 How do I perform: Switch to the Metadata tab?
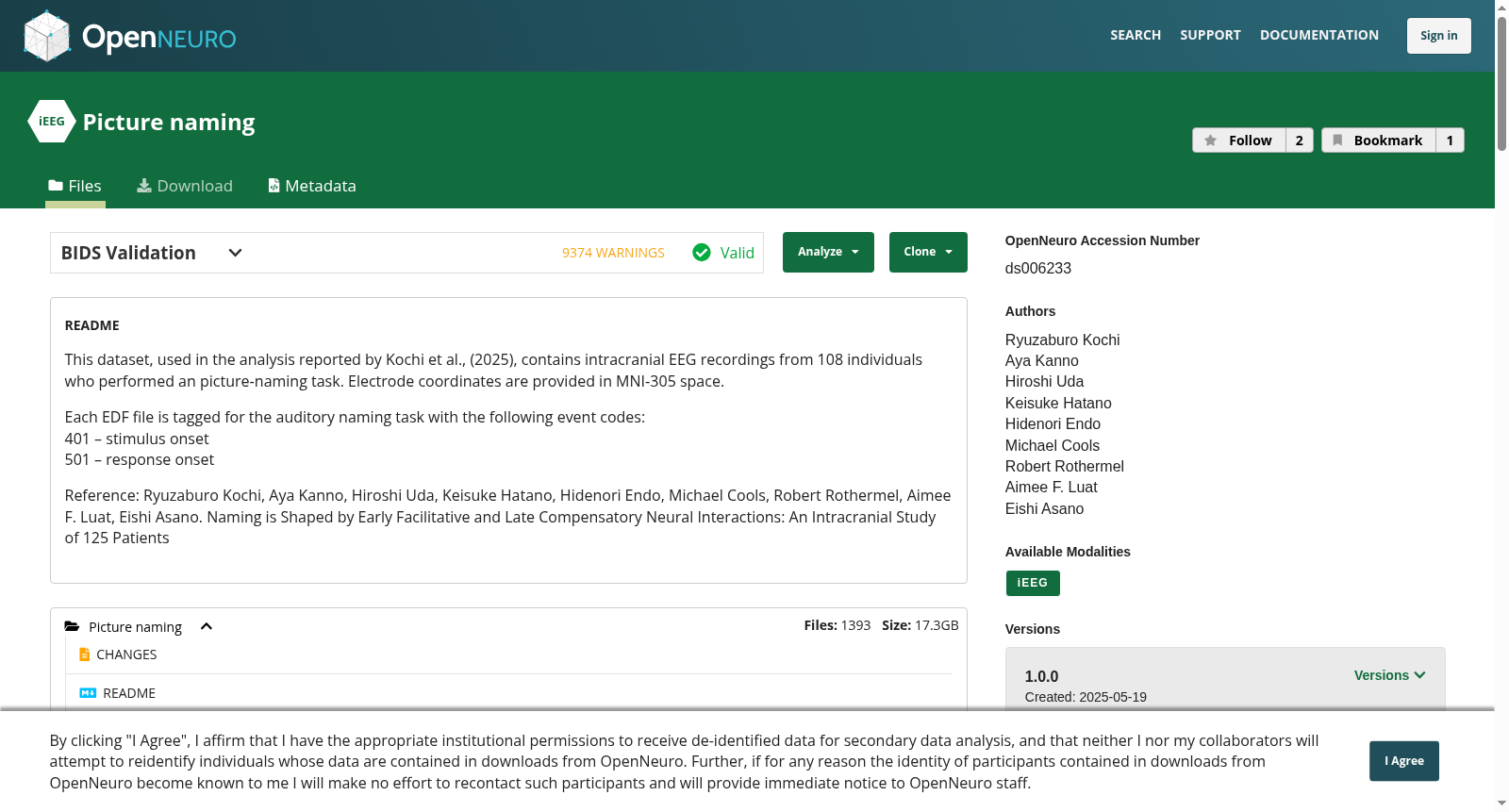[x=312, y=186]
